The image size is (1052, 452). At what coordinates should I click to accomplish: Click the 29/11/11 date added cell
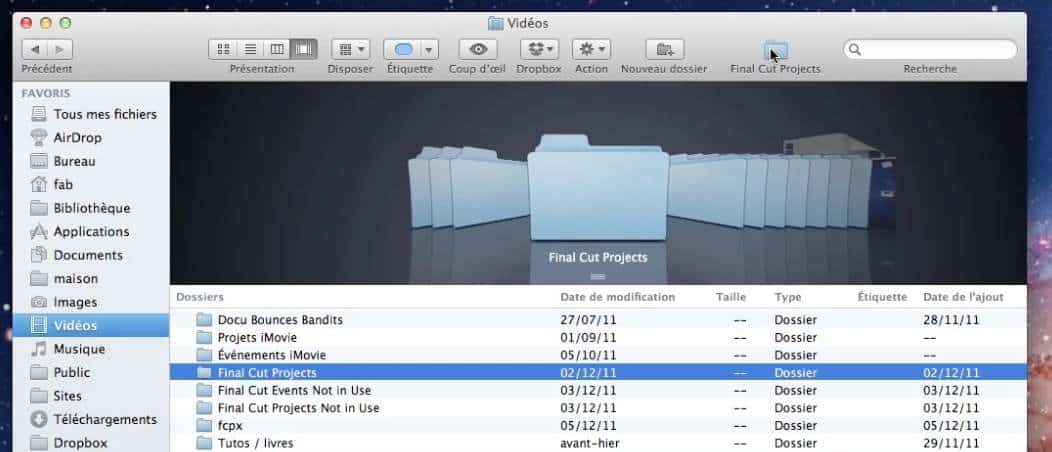click(x=951, y=443)
